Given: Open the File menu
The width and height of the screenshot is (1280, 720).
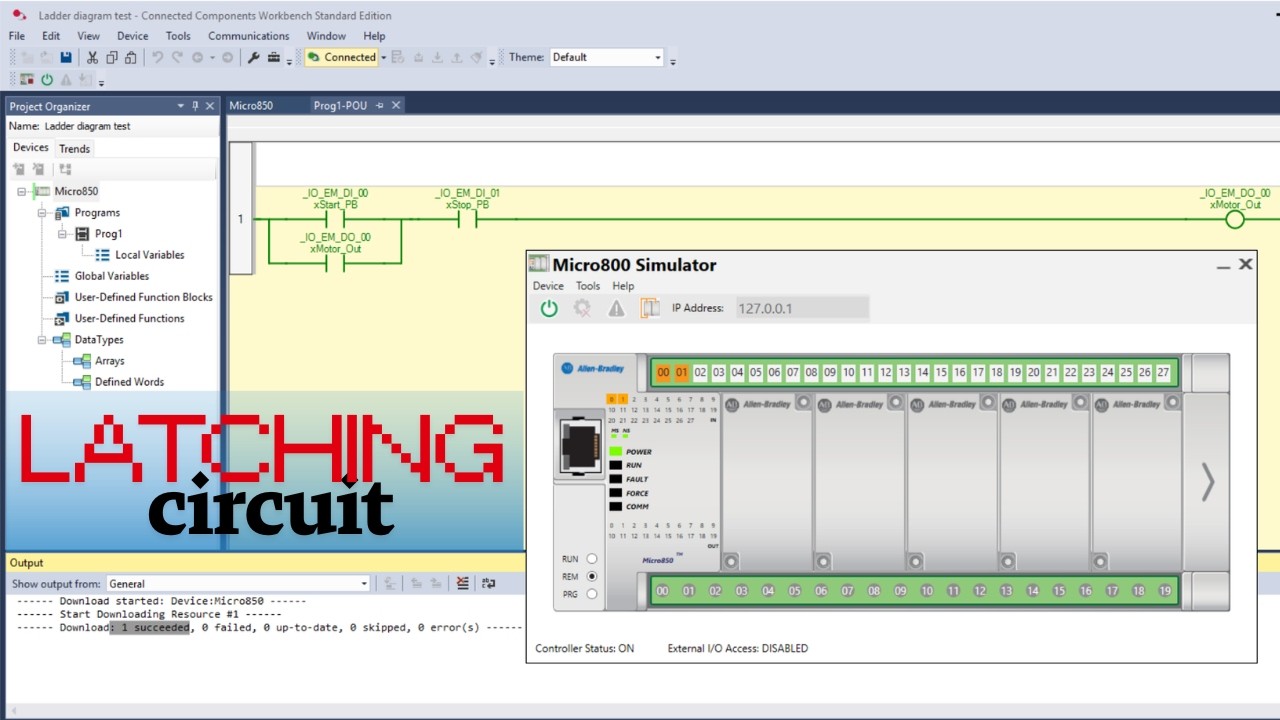Looking at the screenshot, I should click(x=17, y=36).
